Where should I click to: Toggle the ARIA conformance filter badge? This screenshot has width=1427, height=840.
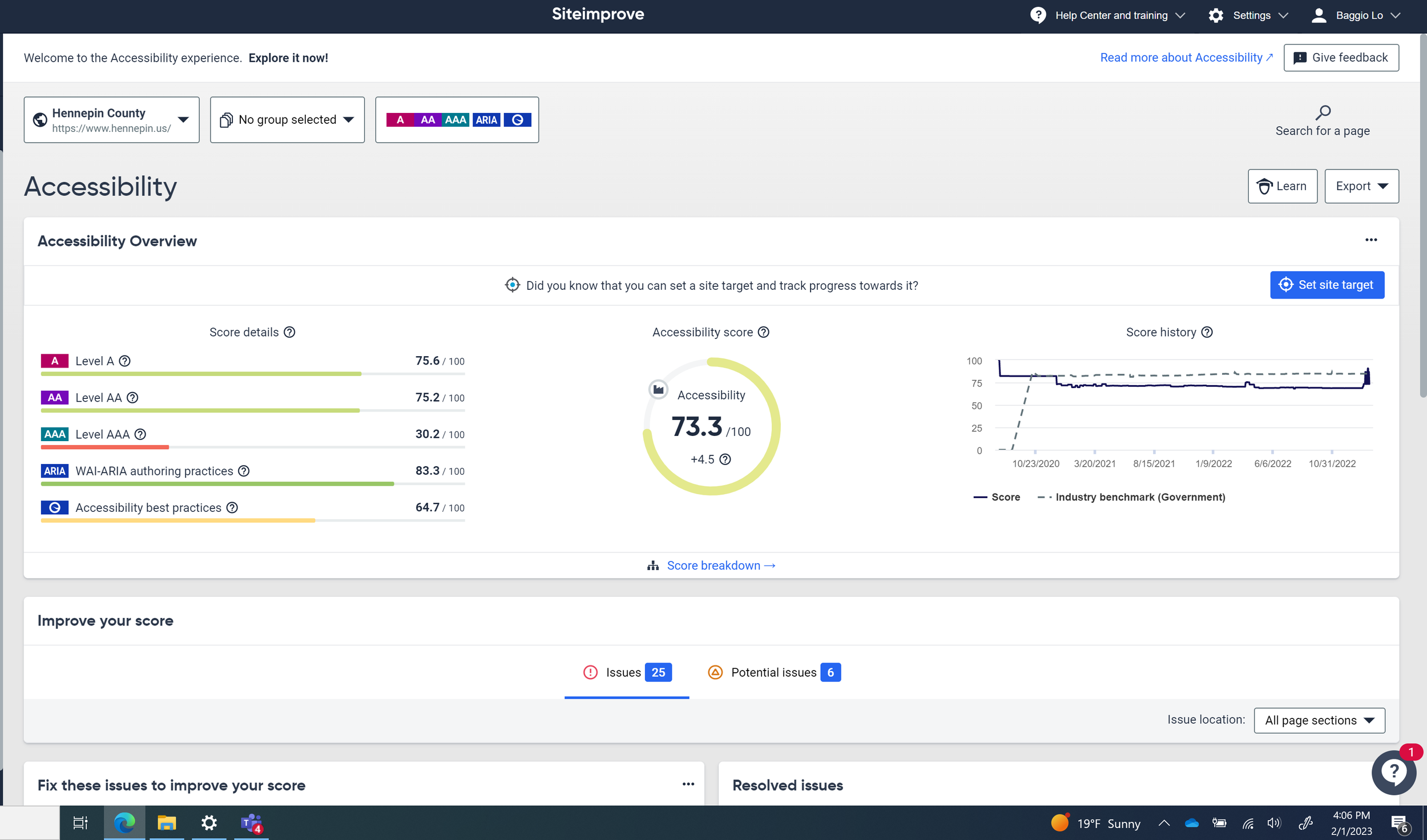pyautogui.click(x=486, y=120)
